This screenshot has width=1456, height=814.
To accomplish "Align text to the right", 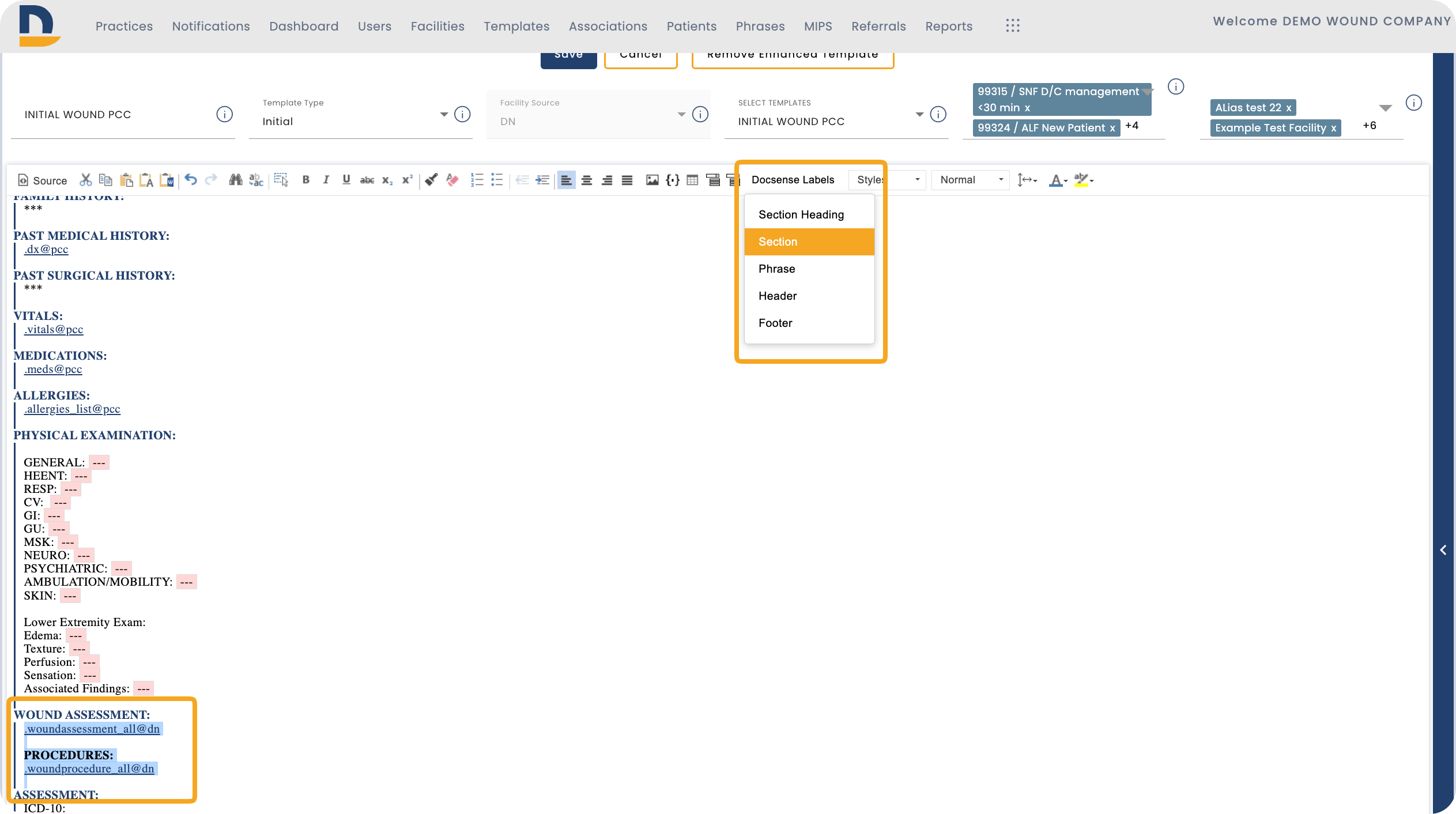I will pos(607,180).
